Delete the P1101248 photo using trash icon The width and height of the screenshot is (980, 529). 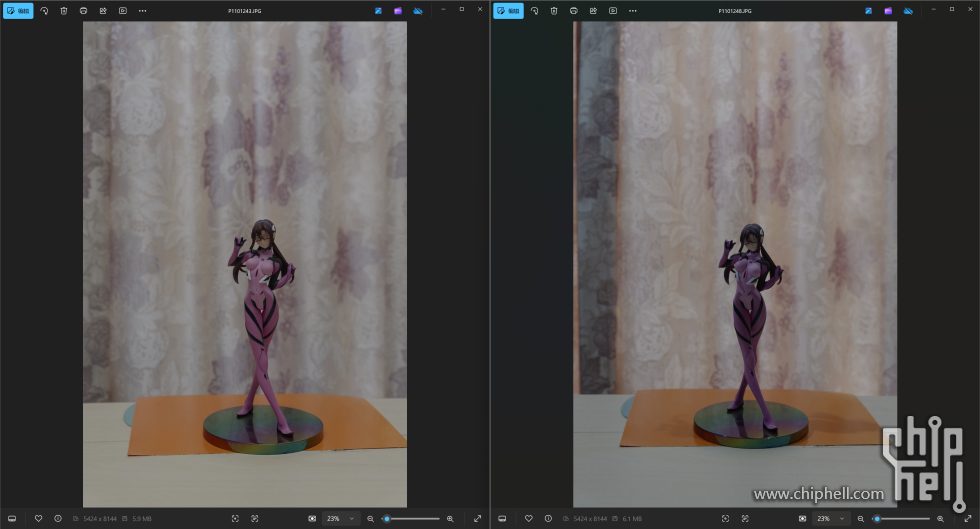point(554,10)
